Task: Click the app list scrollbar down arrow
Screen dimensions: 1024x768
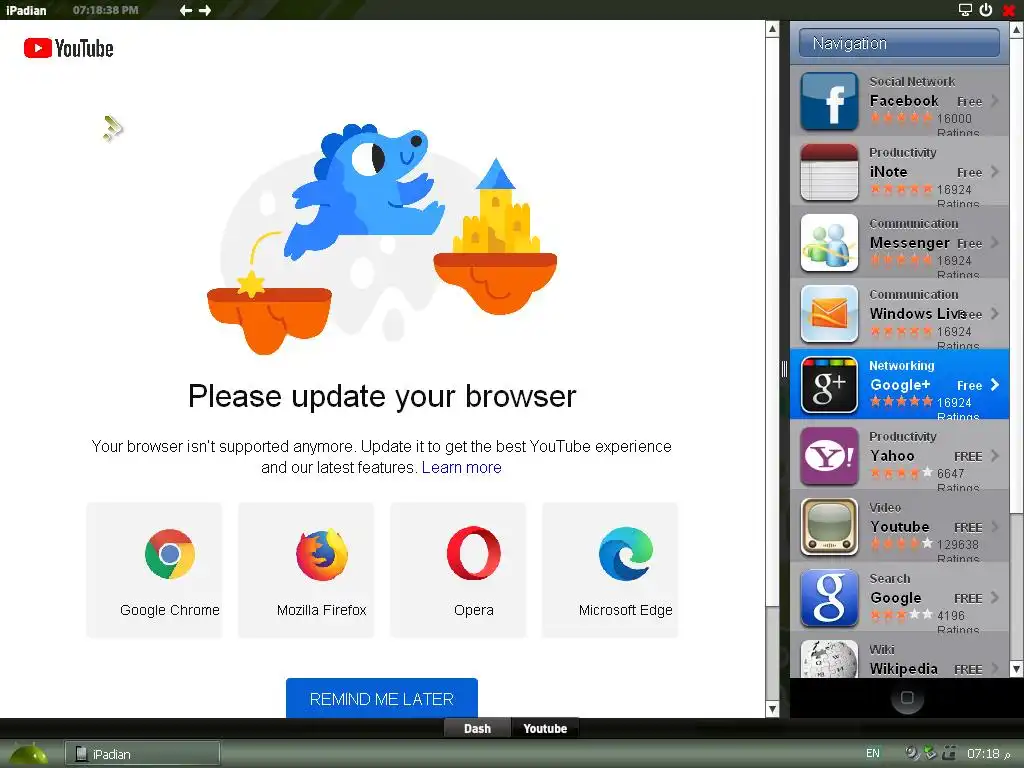Action: [1016, 669]
